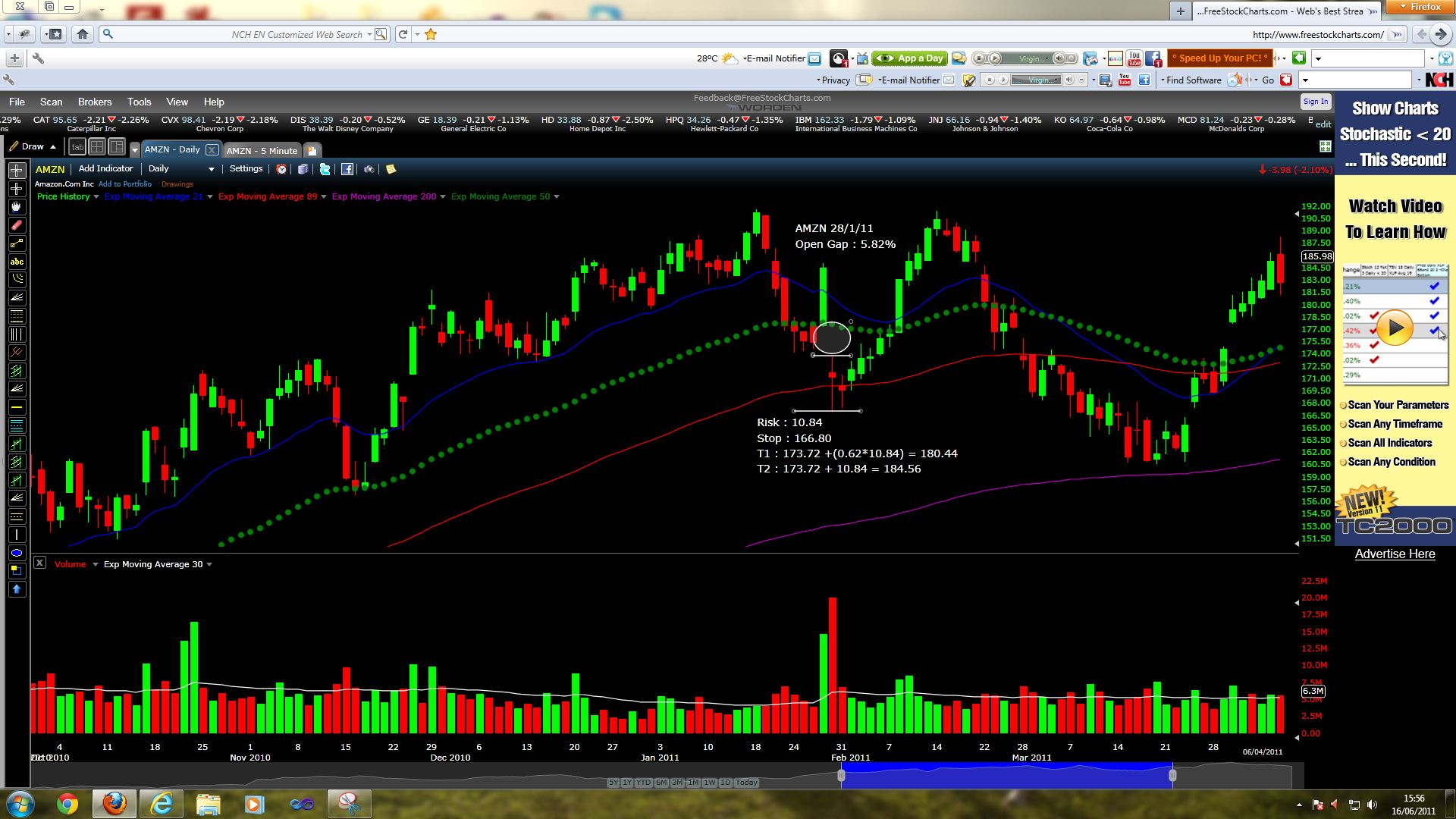Viewport: 1456px width, 819px height.
Task: Open the alarm clock alerts icon
Action: click(281, 169)
